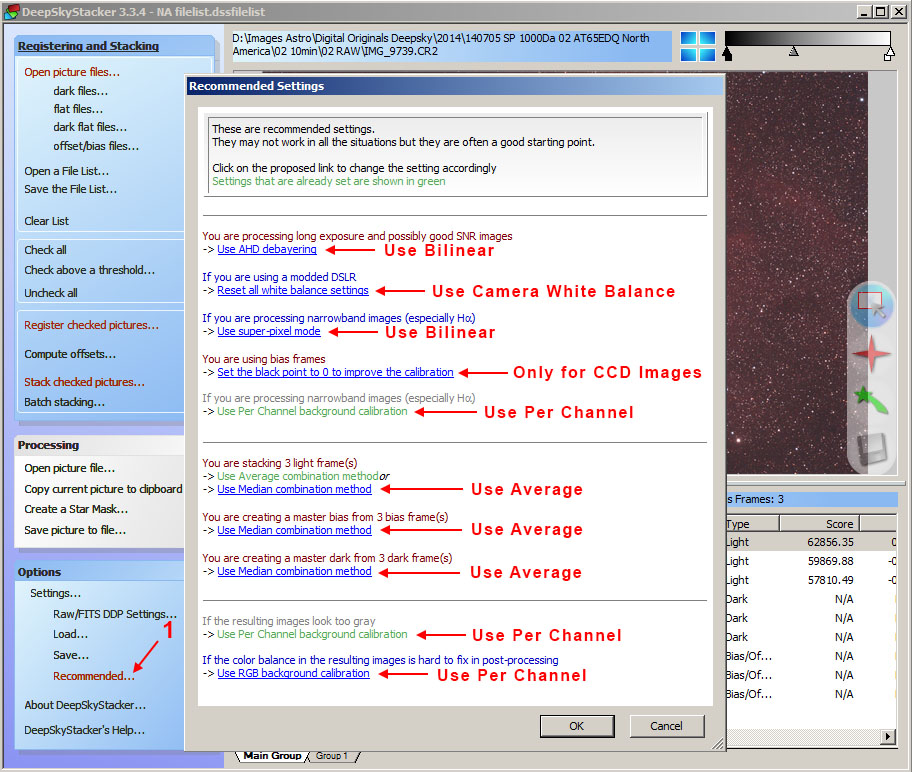The width and height of the screenshot is (912, 772).
Task: Click the green comet mode icon
Action: pyautogui.click(x=871, y=400)
